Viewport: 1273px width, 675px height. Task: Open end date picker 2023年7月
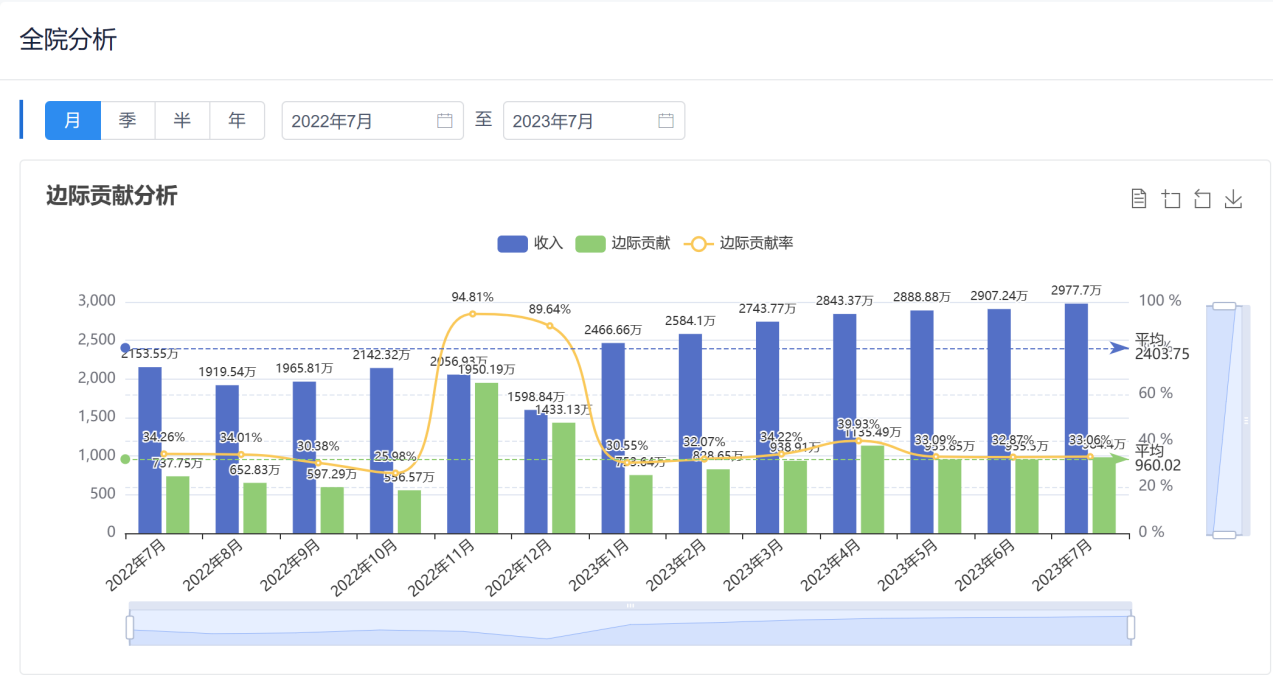(581, 121)
